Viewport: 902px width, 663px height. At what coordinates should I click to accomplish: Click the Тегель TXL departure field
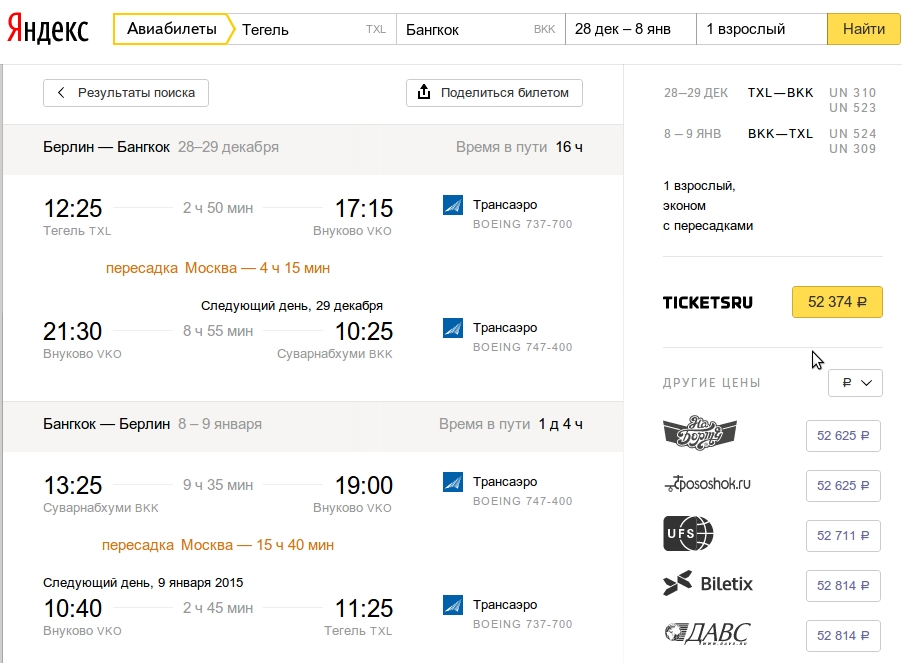[x=315, y=29]
